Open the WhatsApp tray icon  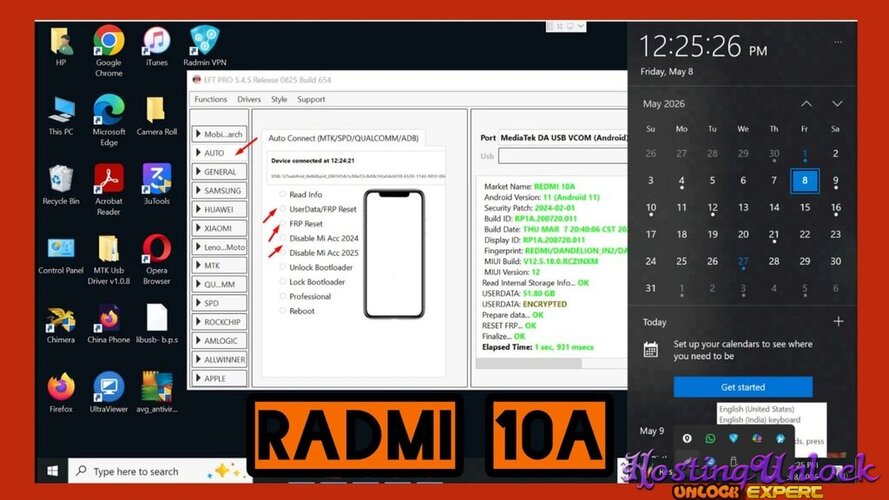coord(710,438)
